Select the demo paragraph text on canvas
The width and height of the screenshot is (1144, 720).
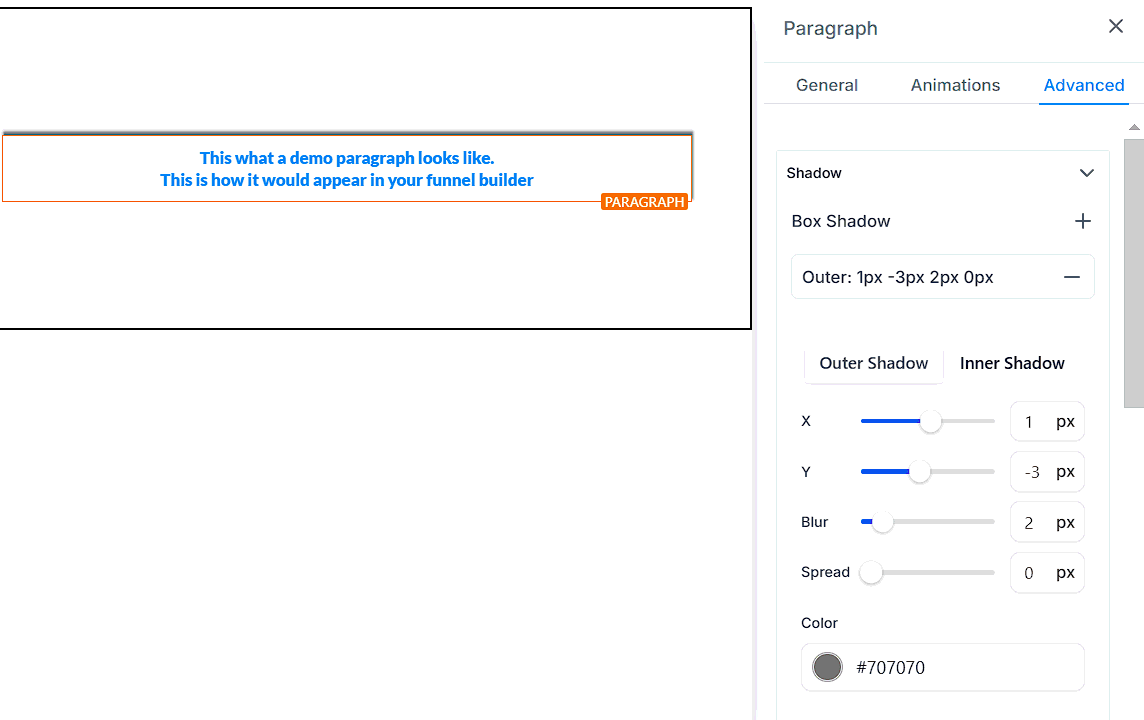pos(346,169)
